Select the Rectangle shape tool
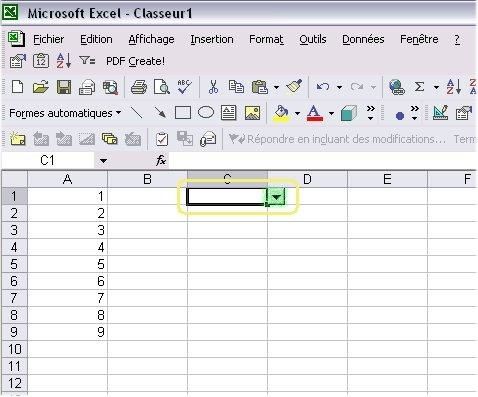Image resolution: width=478 pixels, height=397 pixels. 183,113
